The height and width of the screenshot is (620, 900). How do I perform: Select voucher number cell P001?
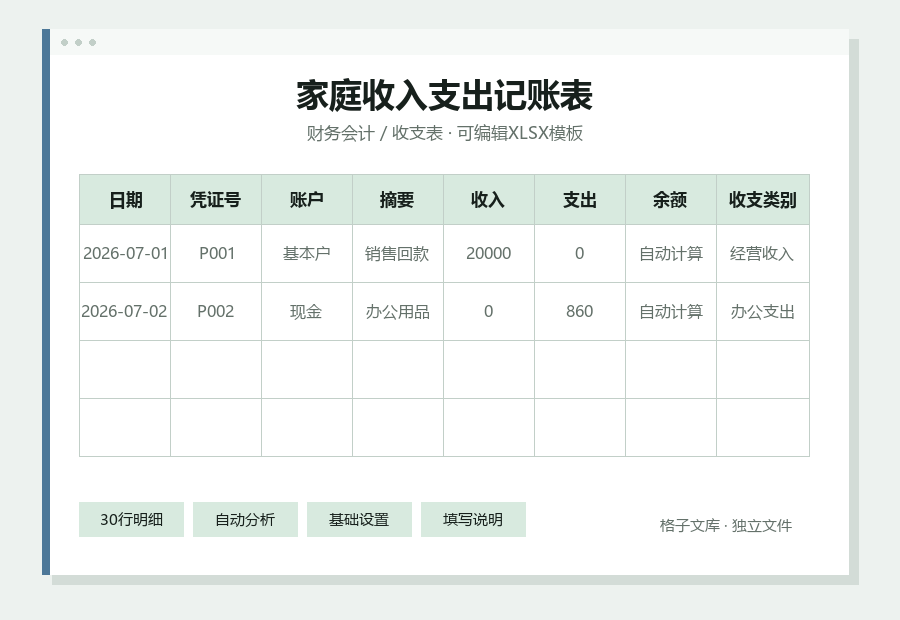pos(216,253)
